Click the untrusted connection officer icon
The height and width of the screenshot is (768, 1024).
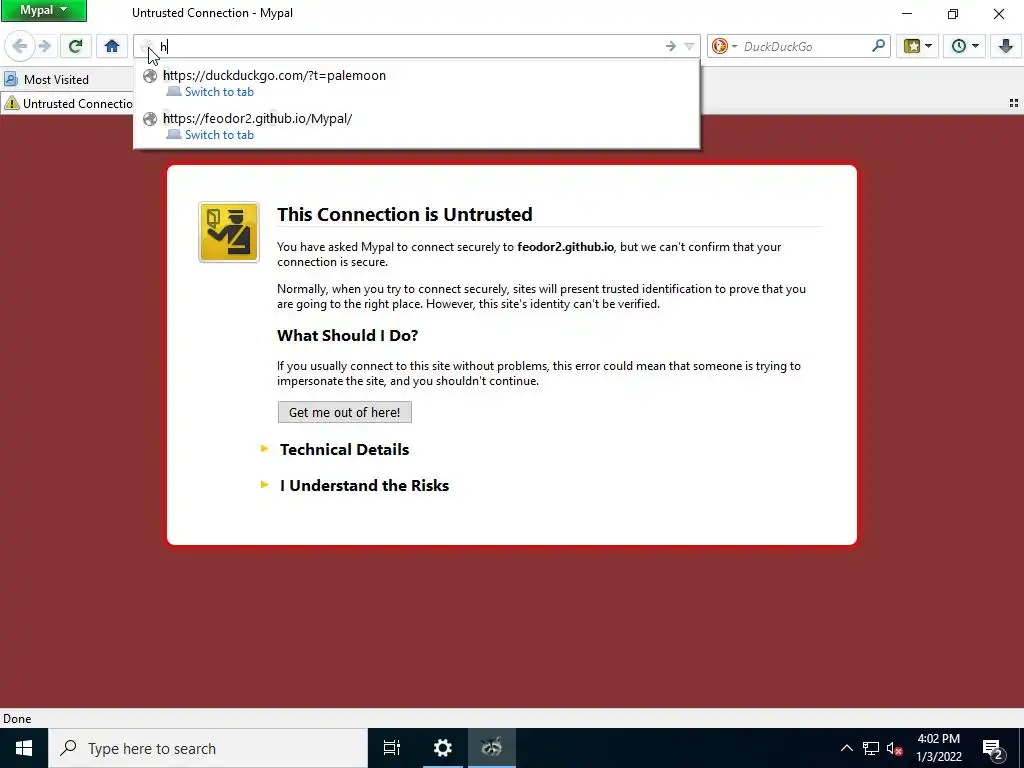(x=229, y=232)
